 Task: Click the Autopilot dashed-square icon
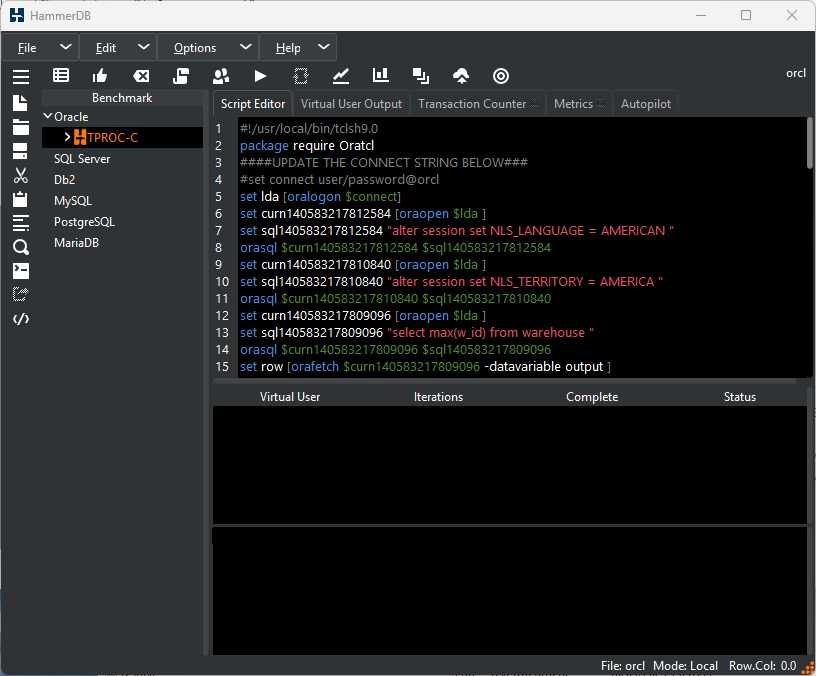(x=301, y=76)
